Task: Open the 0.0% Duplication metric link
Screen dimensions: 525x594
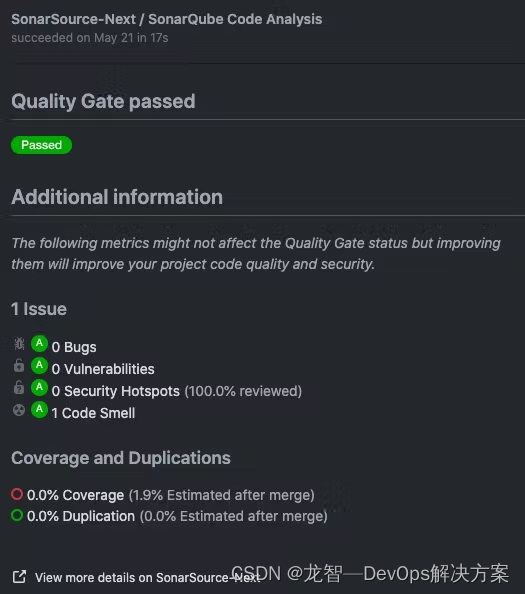Action: point(81,516)
